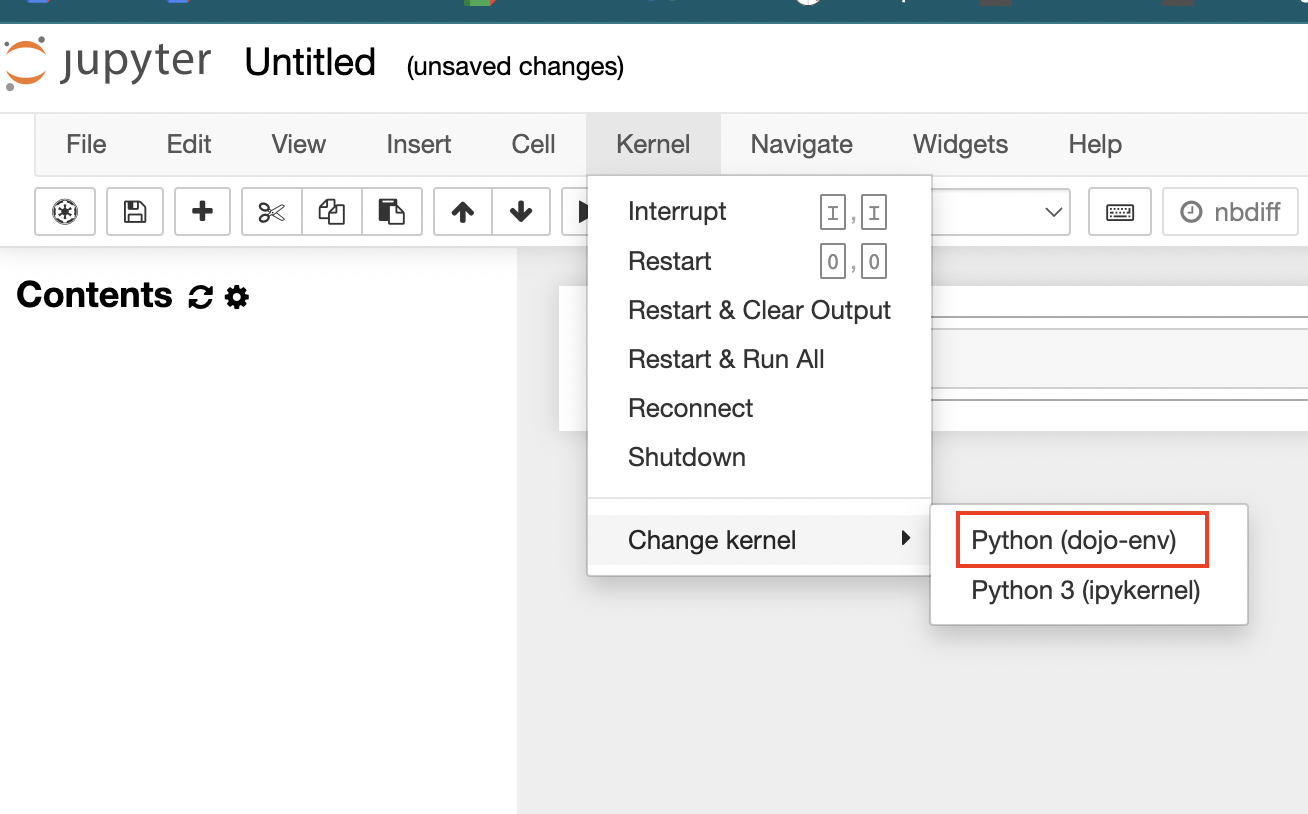The image size is (1308, 814).
Task: Cut selected cells with scissors icon
Action: [x=272, y=212]
